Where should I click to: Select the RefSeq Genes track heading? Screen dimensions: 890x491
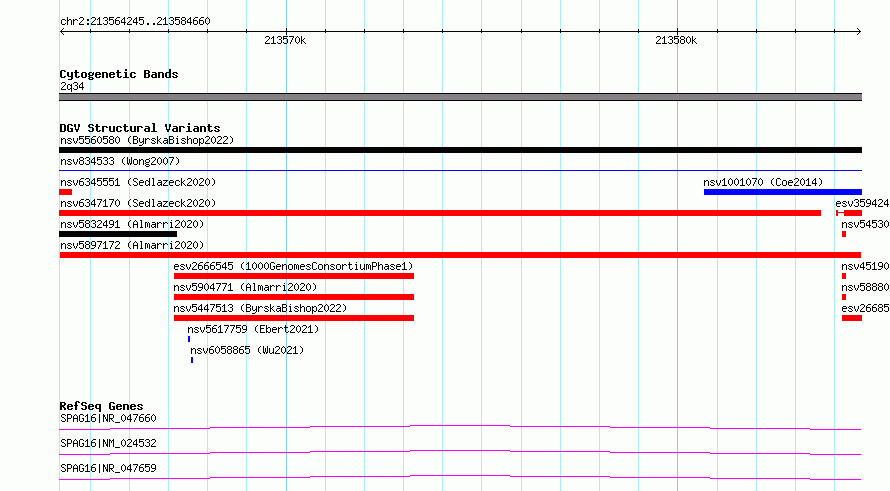pyautogui.click(x=101, y=406)
